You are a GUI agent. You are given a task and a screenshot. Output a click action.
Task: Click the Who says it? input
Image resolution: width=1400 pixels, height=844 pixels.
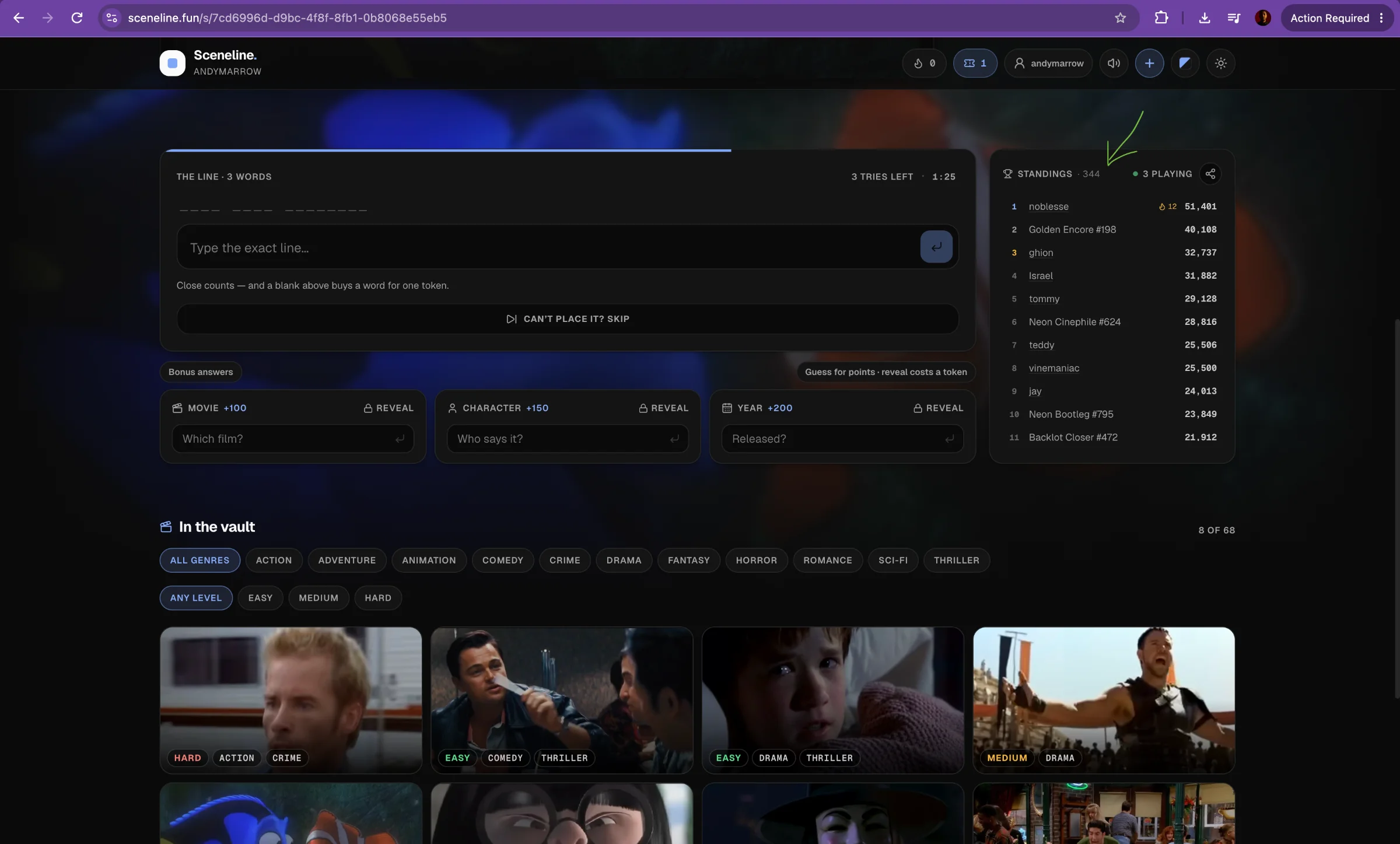568,439
